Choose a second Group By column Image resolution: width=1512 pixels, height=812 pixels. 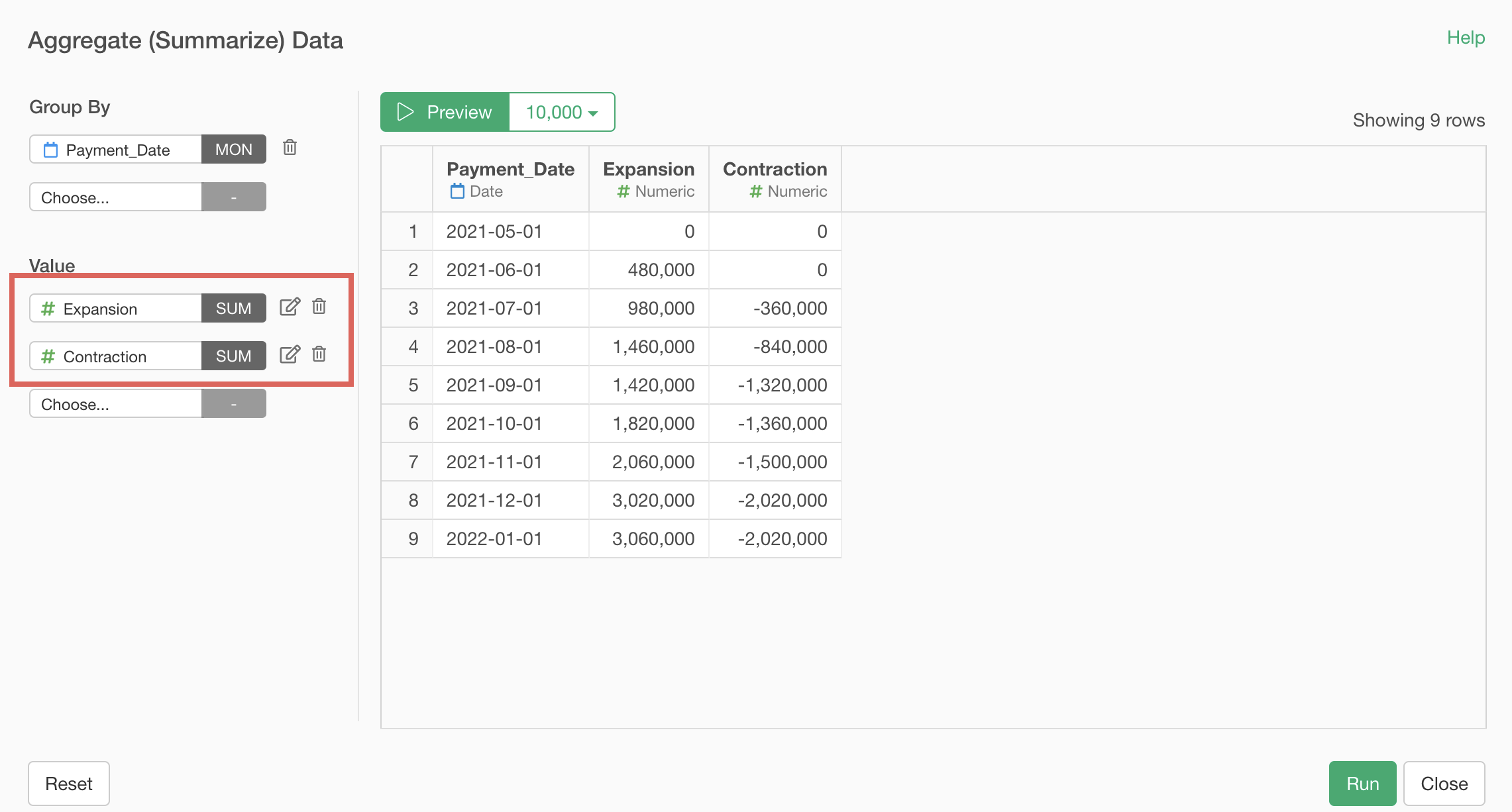pyautogui.click(x=115, y=197)
